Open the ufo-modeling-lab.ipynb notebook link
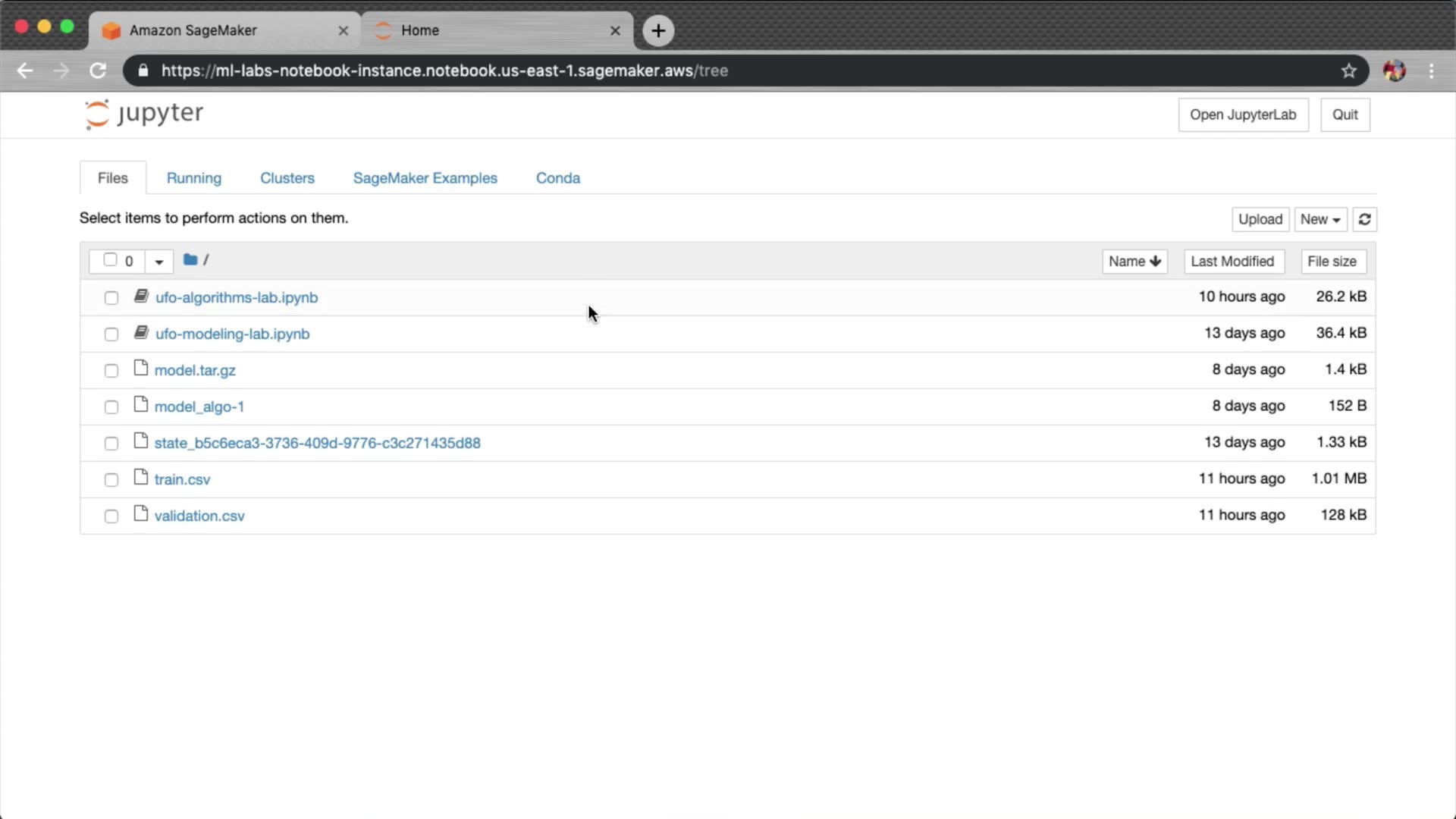 (232, 334)
